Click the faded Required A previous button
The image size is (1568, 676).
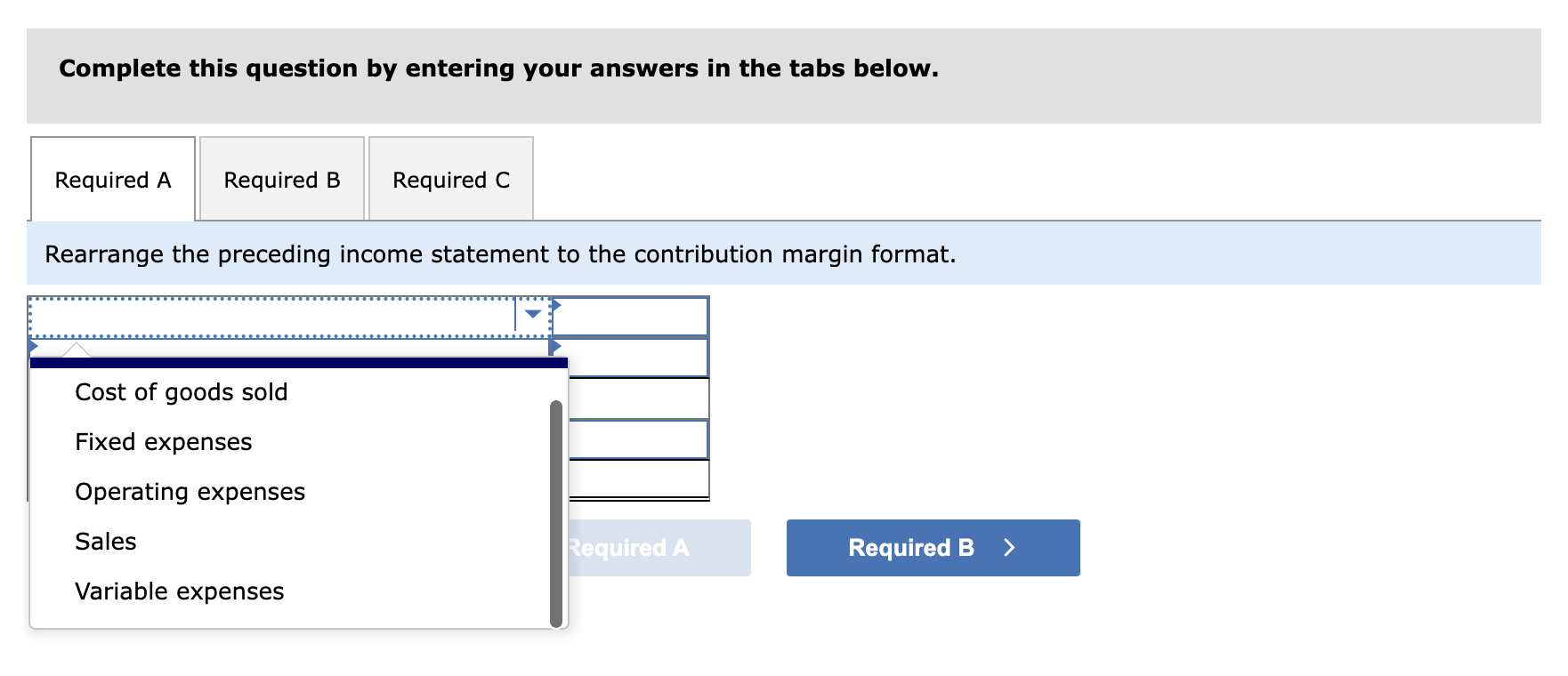tap(659, 548)
